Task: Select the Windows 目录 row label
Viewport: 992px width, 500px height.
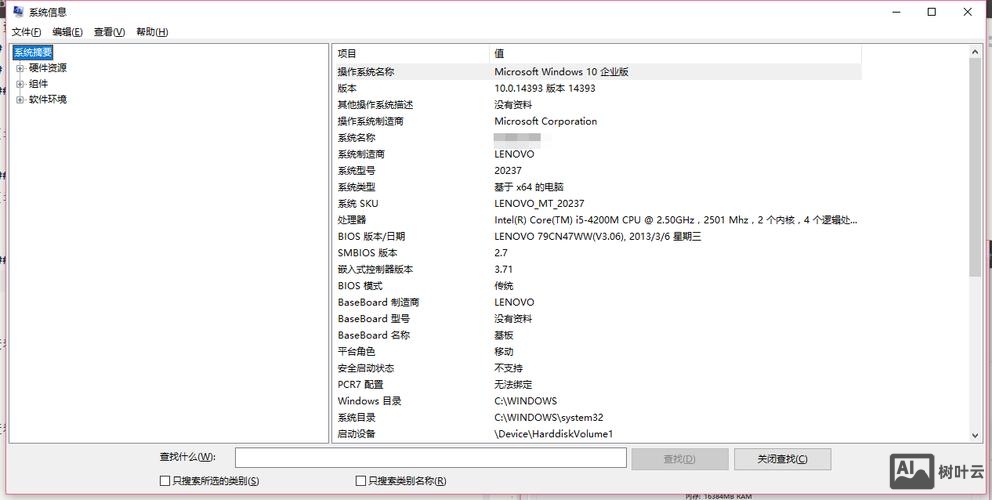Action: click(369, 401)
